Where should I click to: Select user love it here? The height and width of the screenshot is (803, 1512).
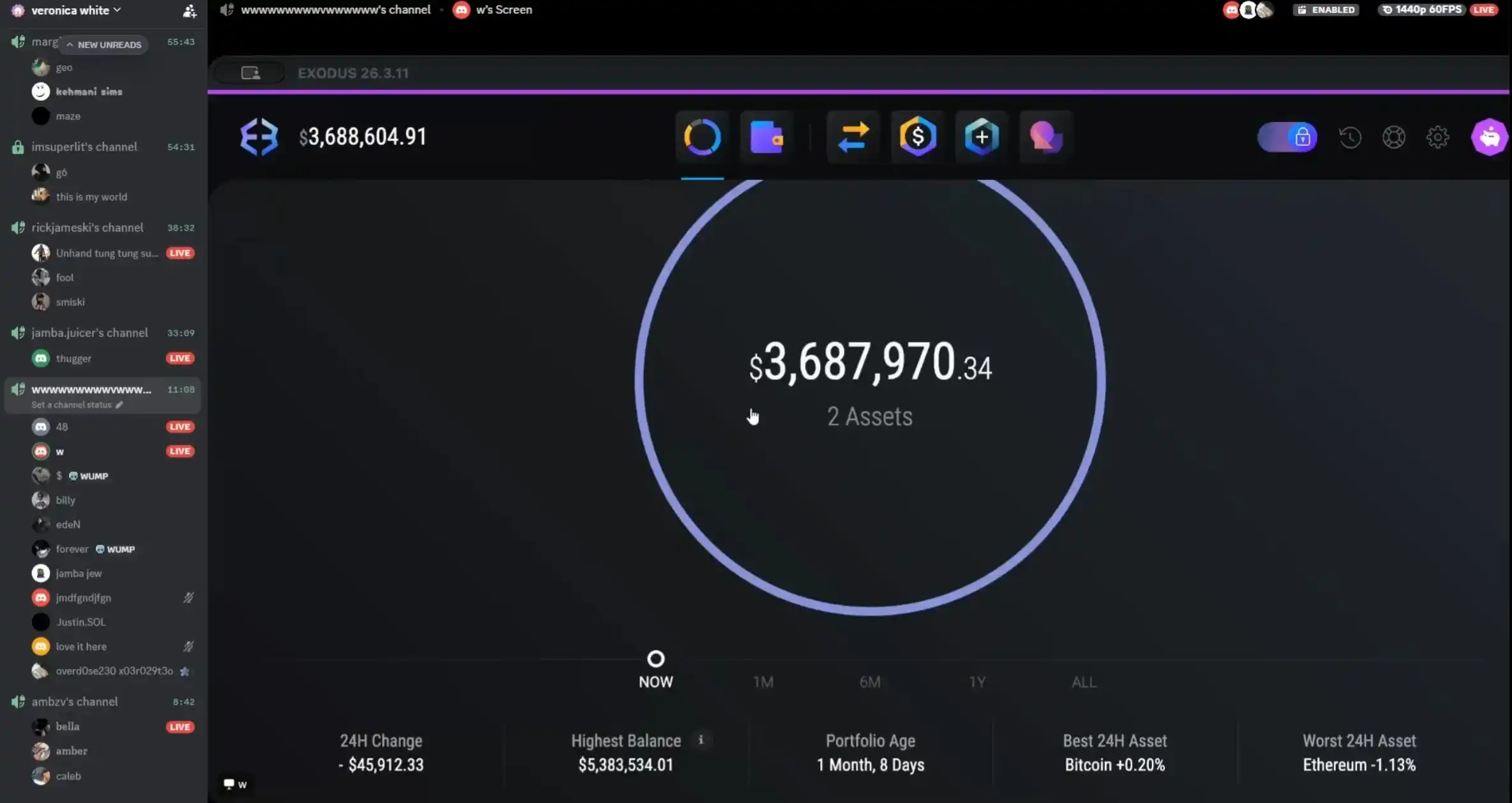[x=81, y=646]
